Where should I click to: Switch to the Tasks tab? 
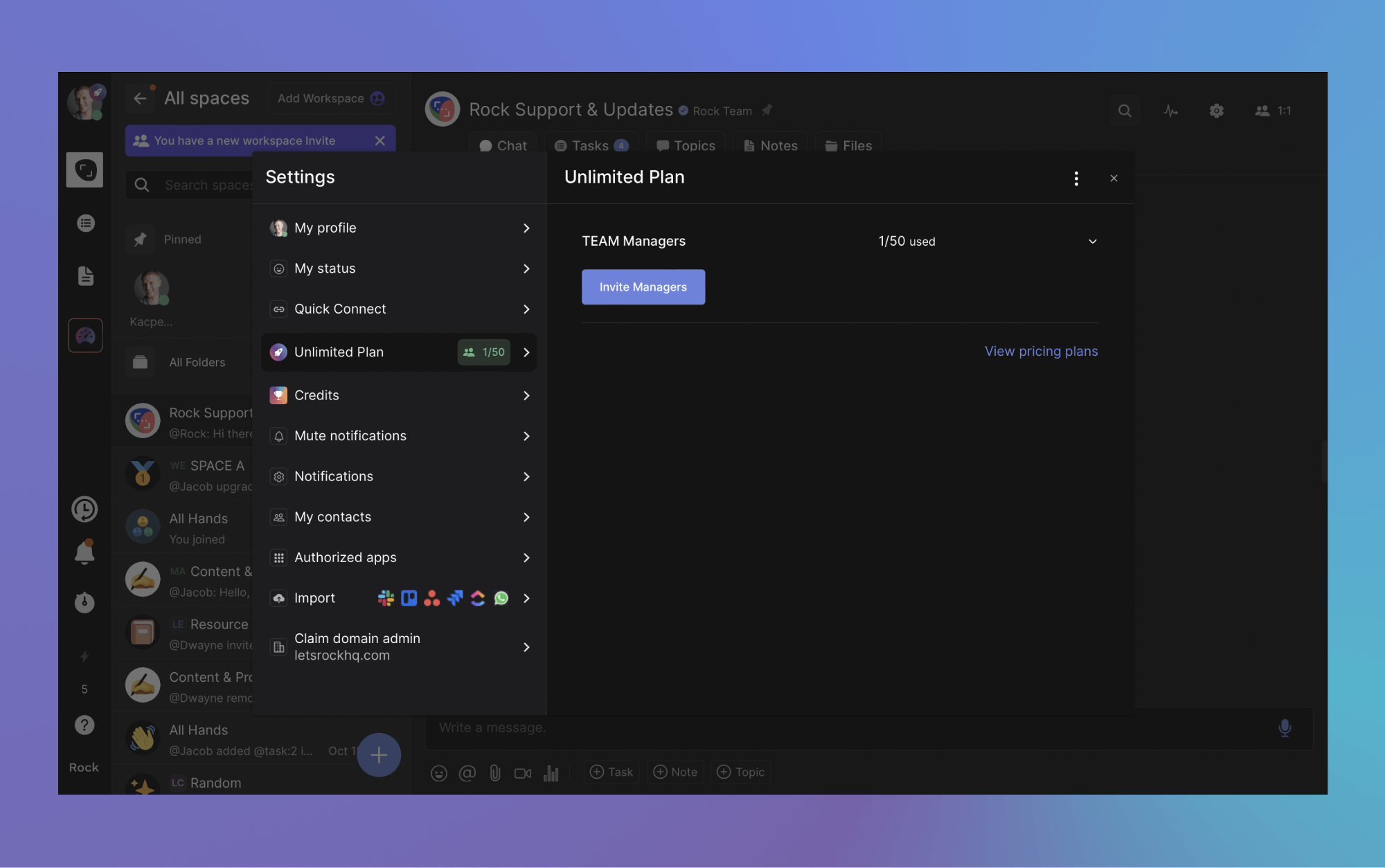coord(591,145)
